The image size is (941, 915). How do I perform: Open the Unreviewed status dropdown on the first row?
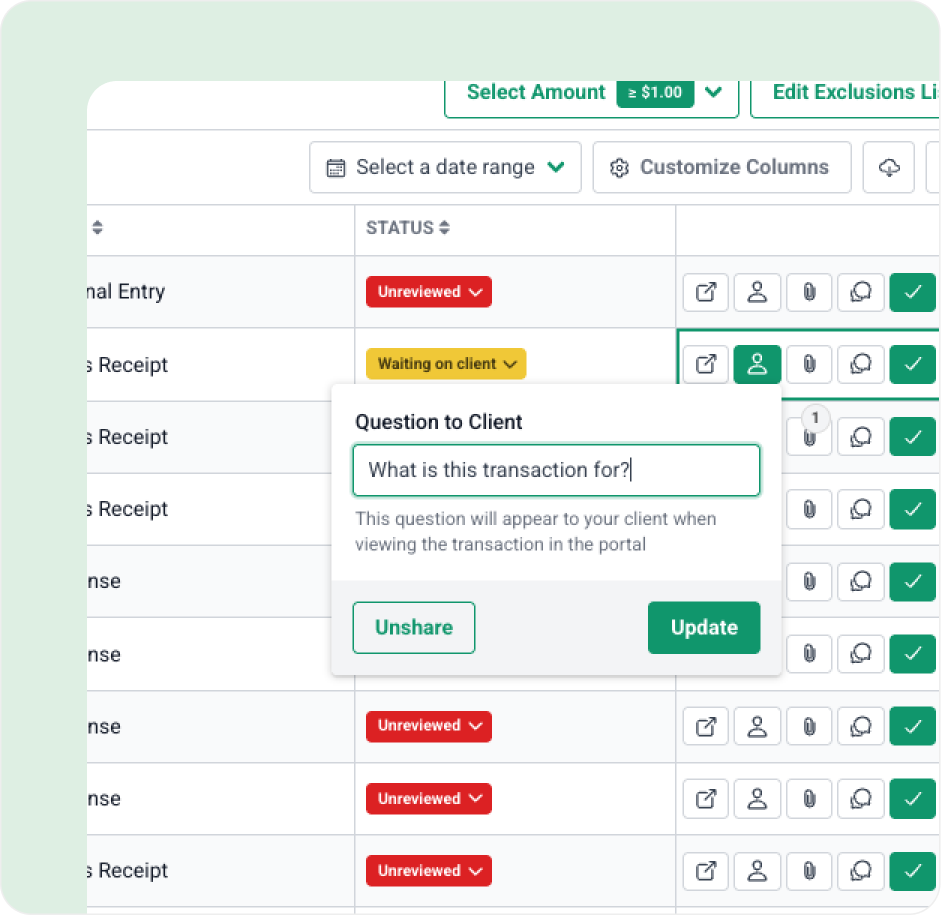[x=428, y=291]
